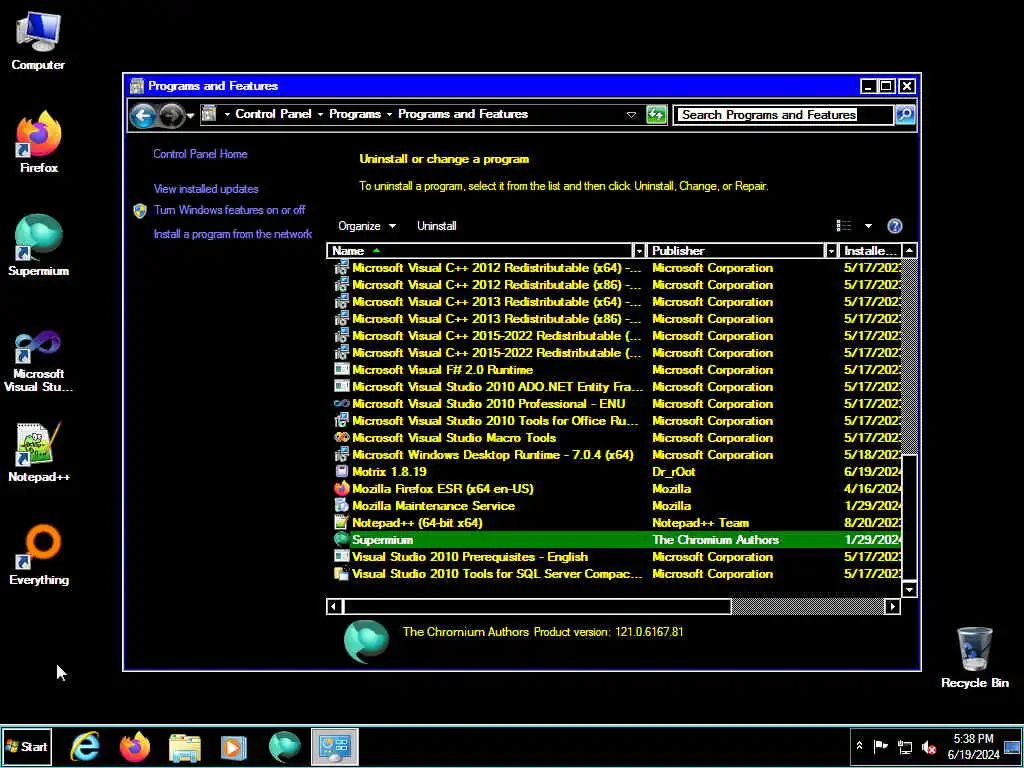Select the Supermium desktop shortcut
Image resolution: width=1024 pixels, height=768 pixels.
click(x=39, y=246)
